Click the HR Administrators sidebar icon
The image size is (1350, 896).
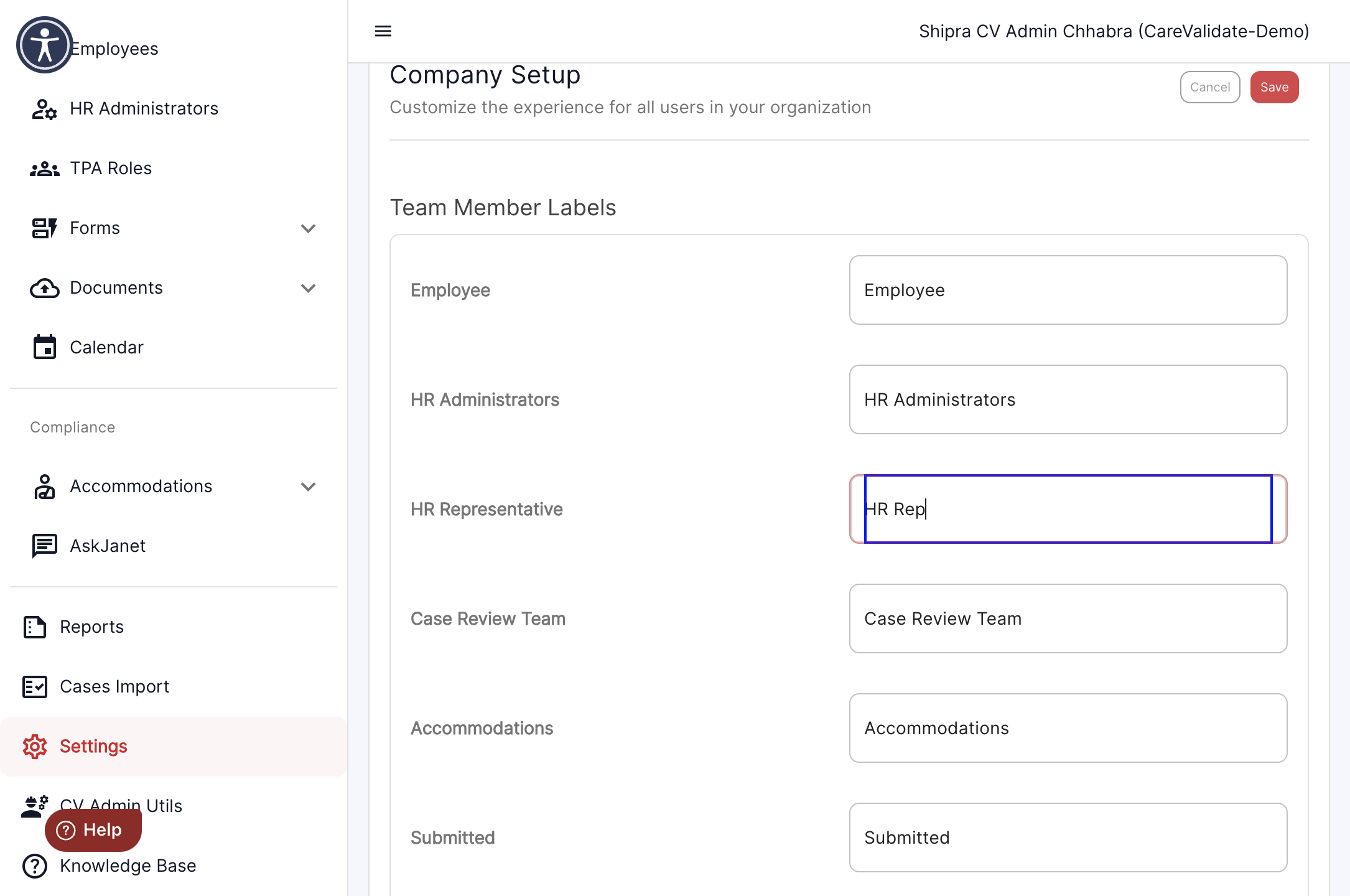pos(44,109)
